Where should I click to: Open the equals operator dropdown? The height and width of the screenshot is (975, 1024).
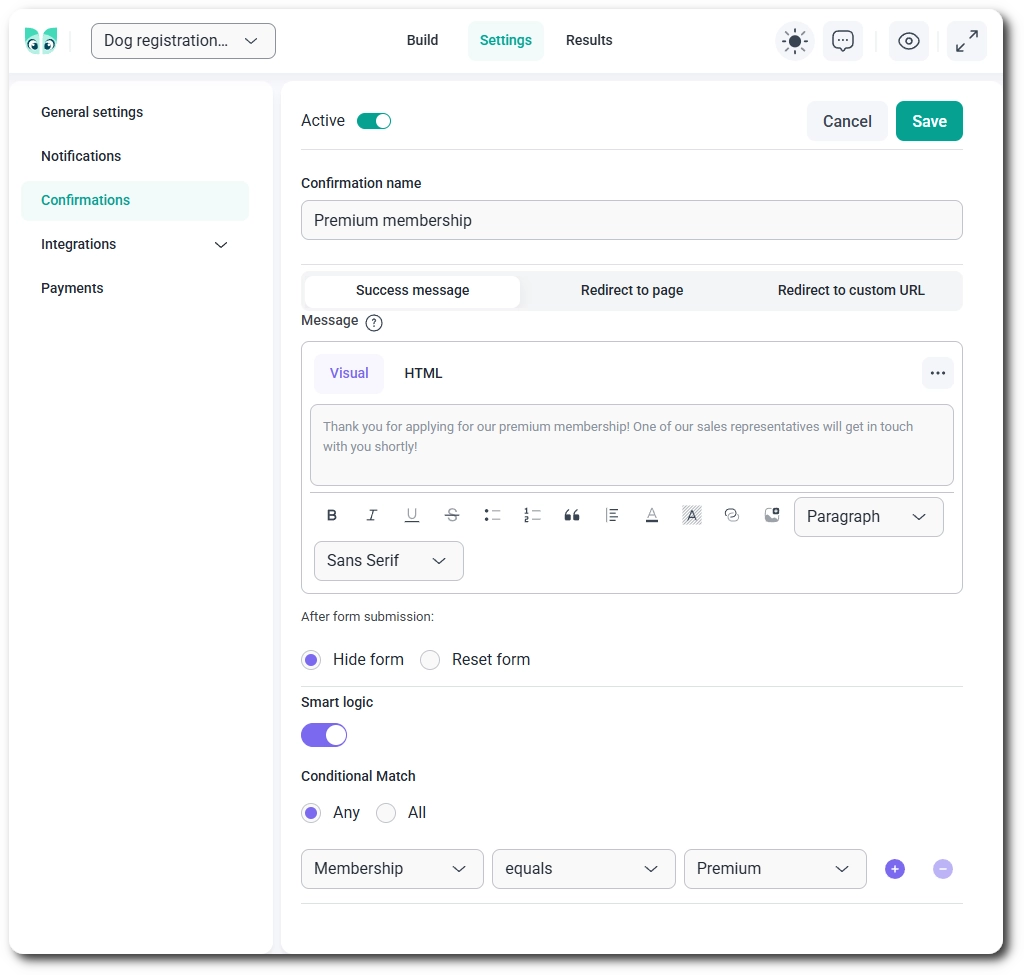click(583, 869)
